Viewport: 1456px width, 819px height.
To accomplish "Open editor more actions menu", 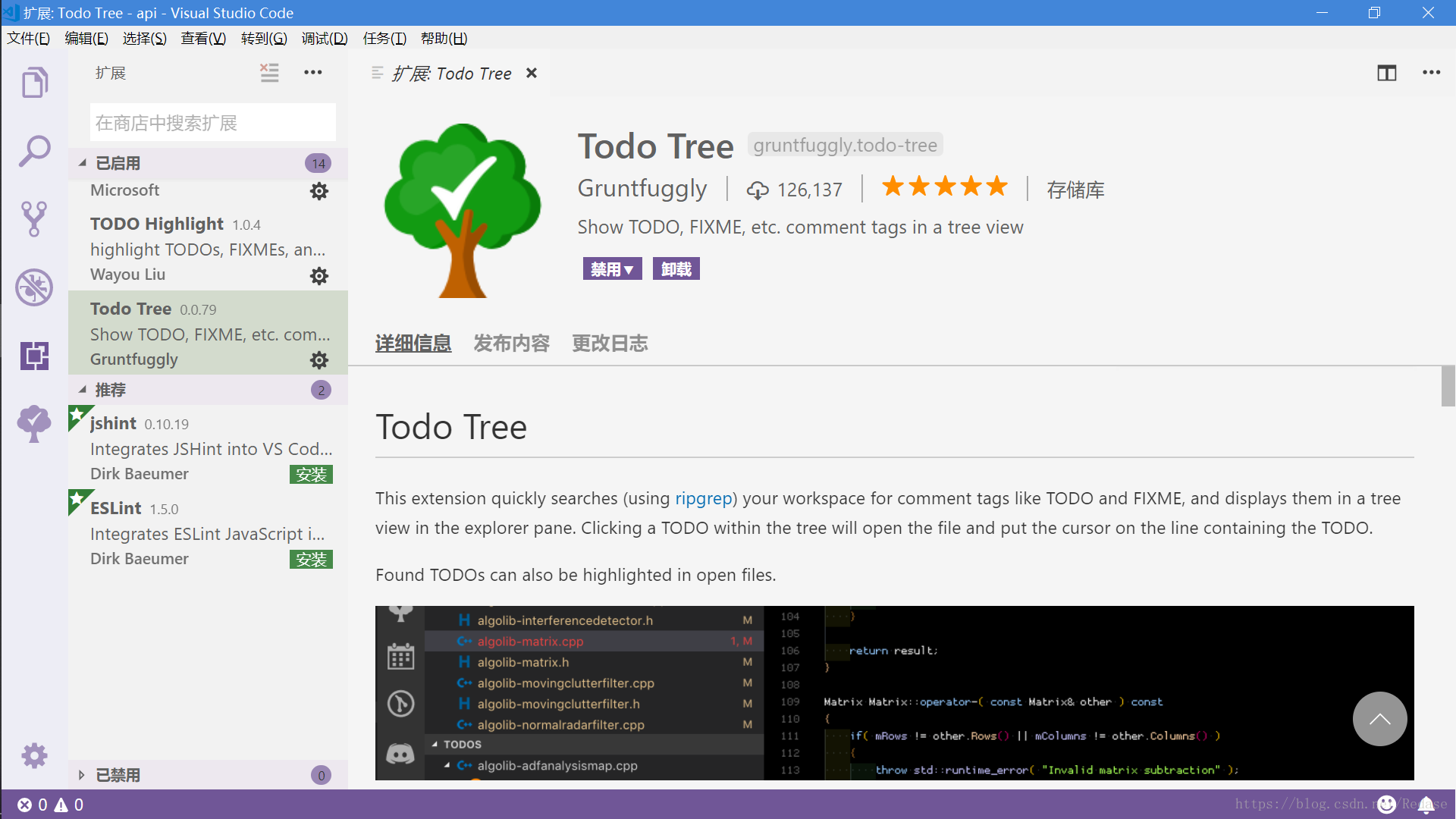I will [x=1432, y=73].
